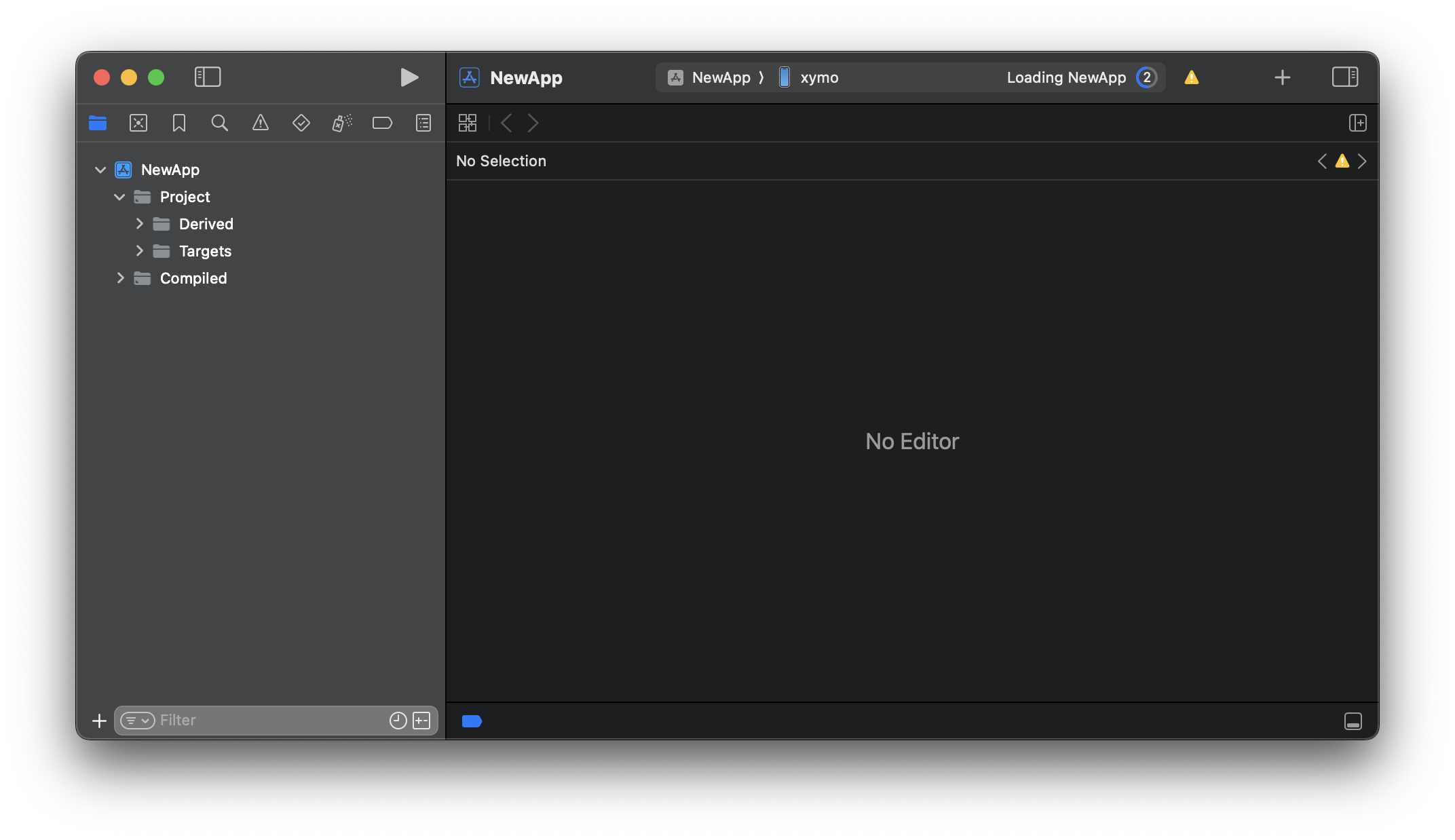Expand the Targets folder
1455x840 pixels.
139,251
